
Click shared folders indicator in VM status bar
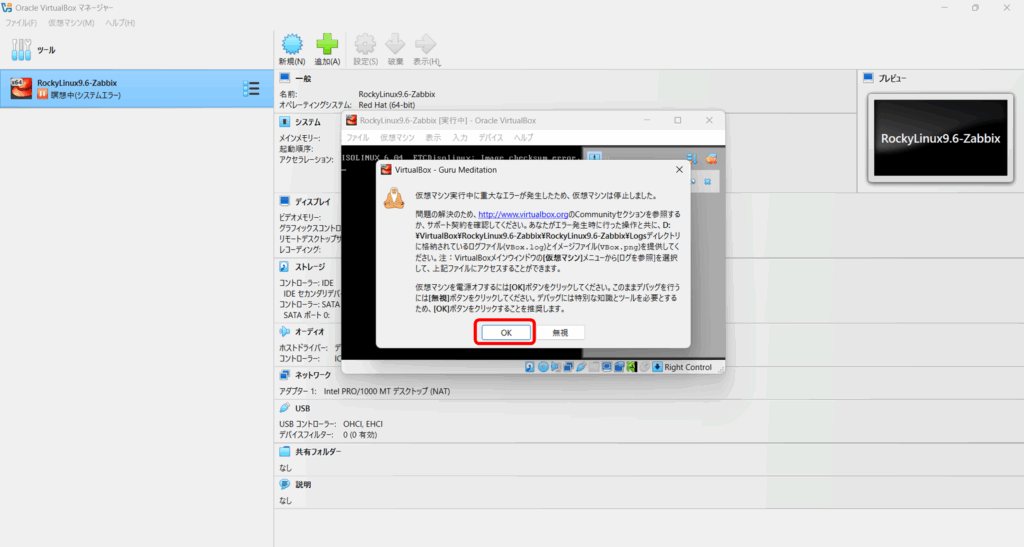[594, 367]
